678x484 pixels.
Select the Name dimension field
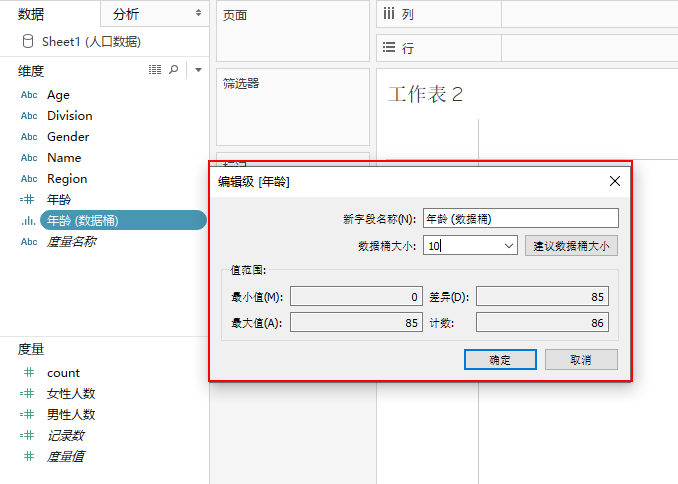(x=64, y=158)
